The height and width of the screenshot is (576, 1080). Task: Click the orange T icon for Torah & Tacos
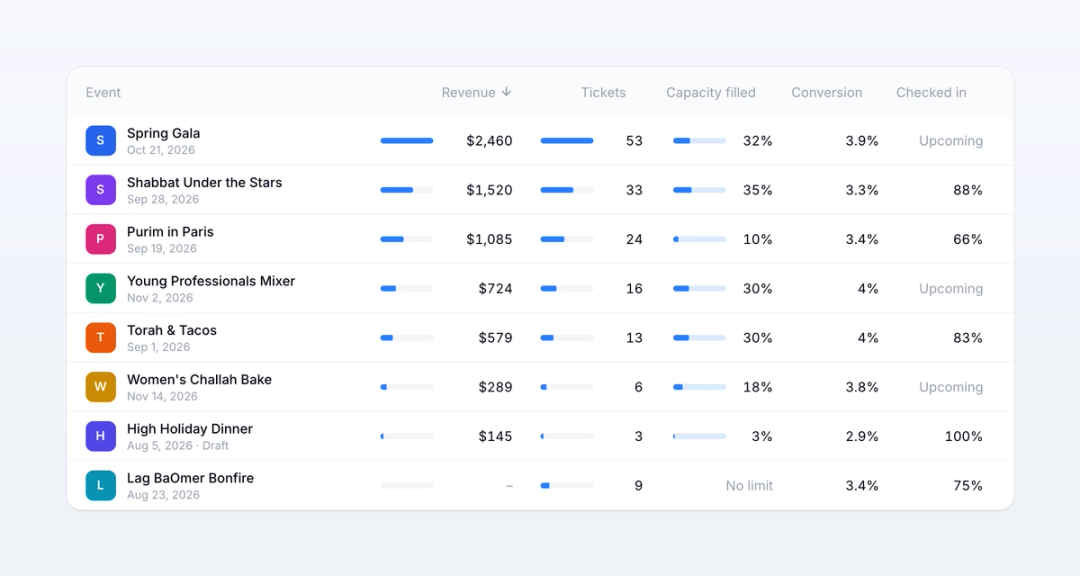click(x=101, y=338)
